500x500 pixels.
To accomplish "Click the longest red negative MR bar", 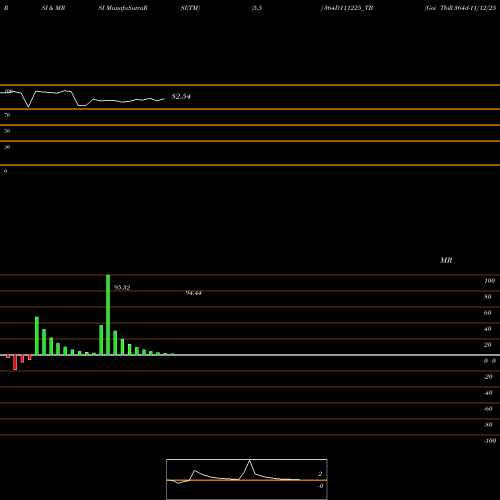I will (15, 362).
